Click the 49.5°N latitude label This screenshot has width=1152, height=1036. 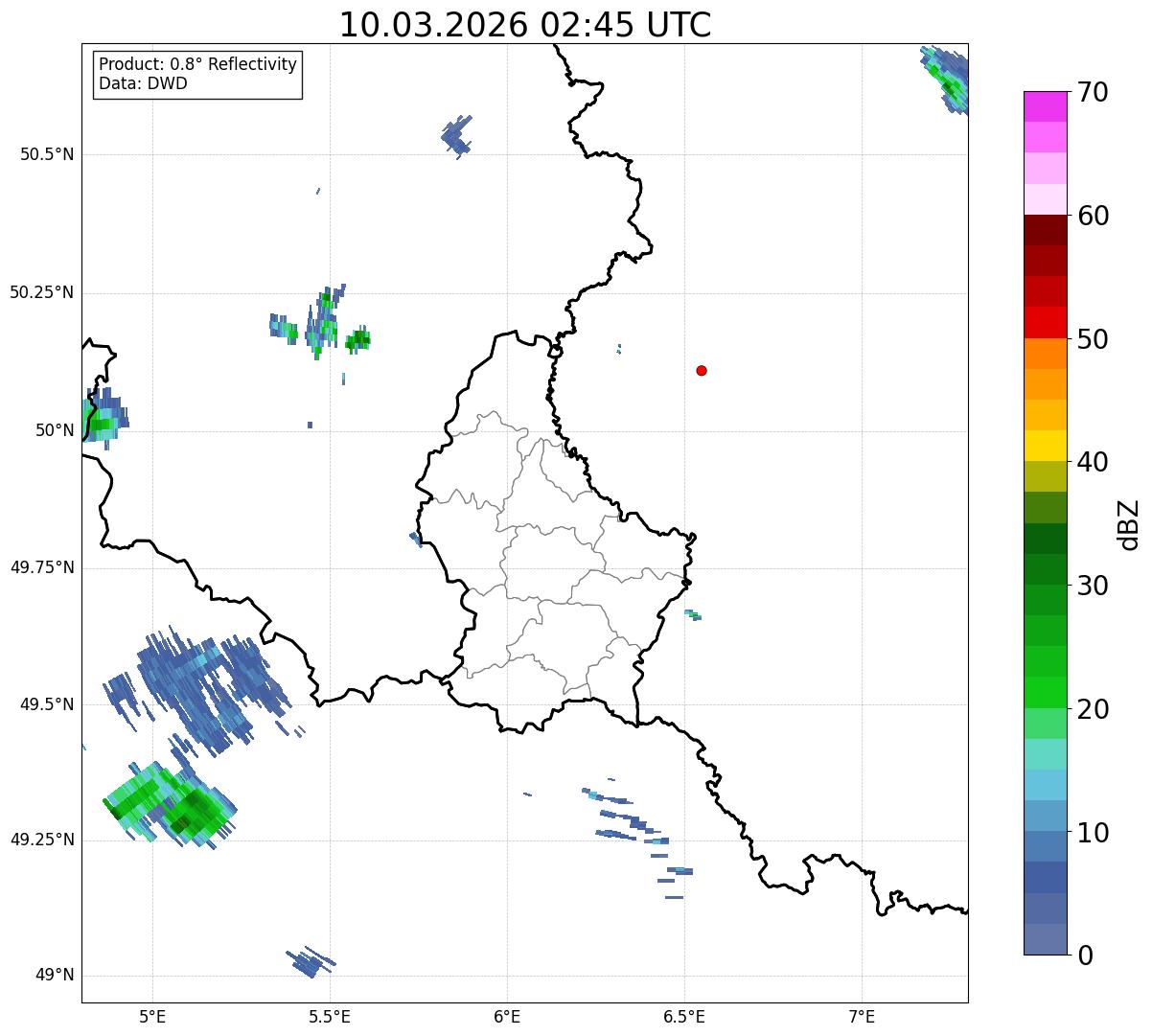47,704
